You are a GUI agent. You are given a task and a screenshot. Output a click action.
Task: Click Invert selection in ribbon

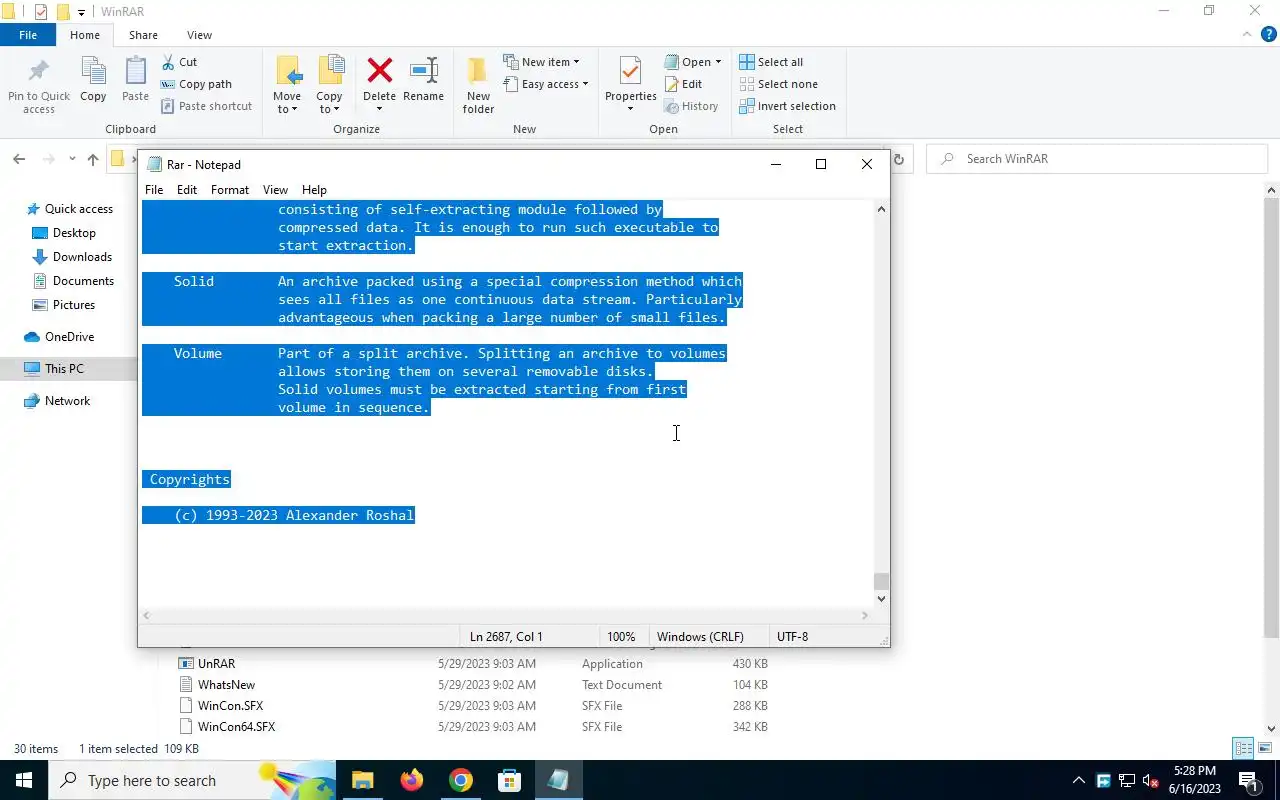[x=787, y=106]
